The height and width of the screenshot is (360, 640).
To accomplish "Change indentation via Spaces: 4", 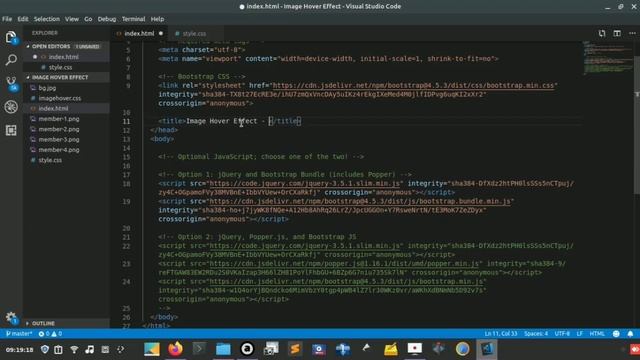I will pos(536,334).
